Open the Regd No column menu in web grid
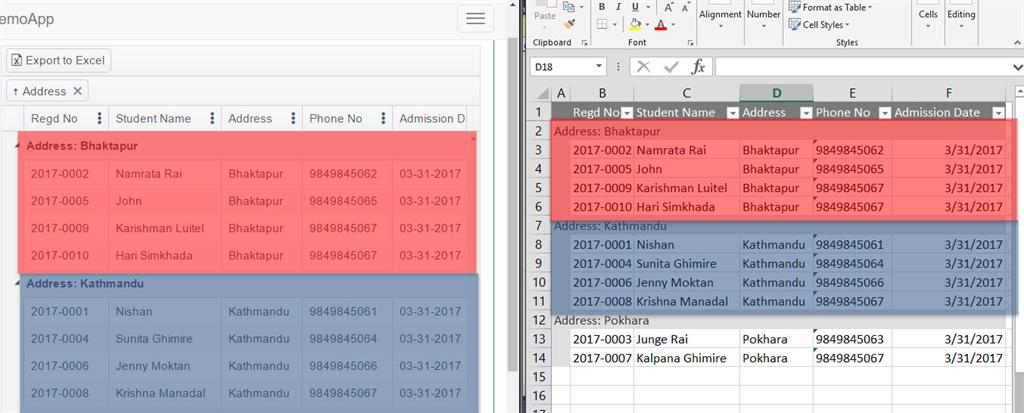The width and height of the screenshot is (1024, 413). 99,118
